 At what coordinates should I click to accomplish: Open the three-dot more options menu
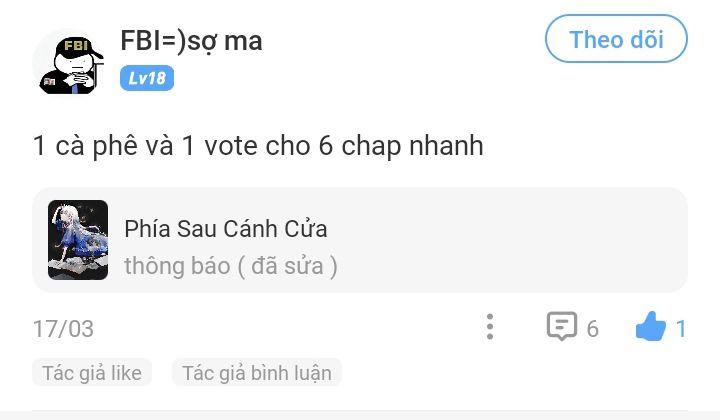[489, 327]
